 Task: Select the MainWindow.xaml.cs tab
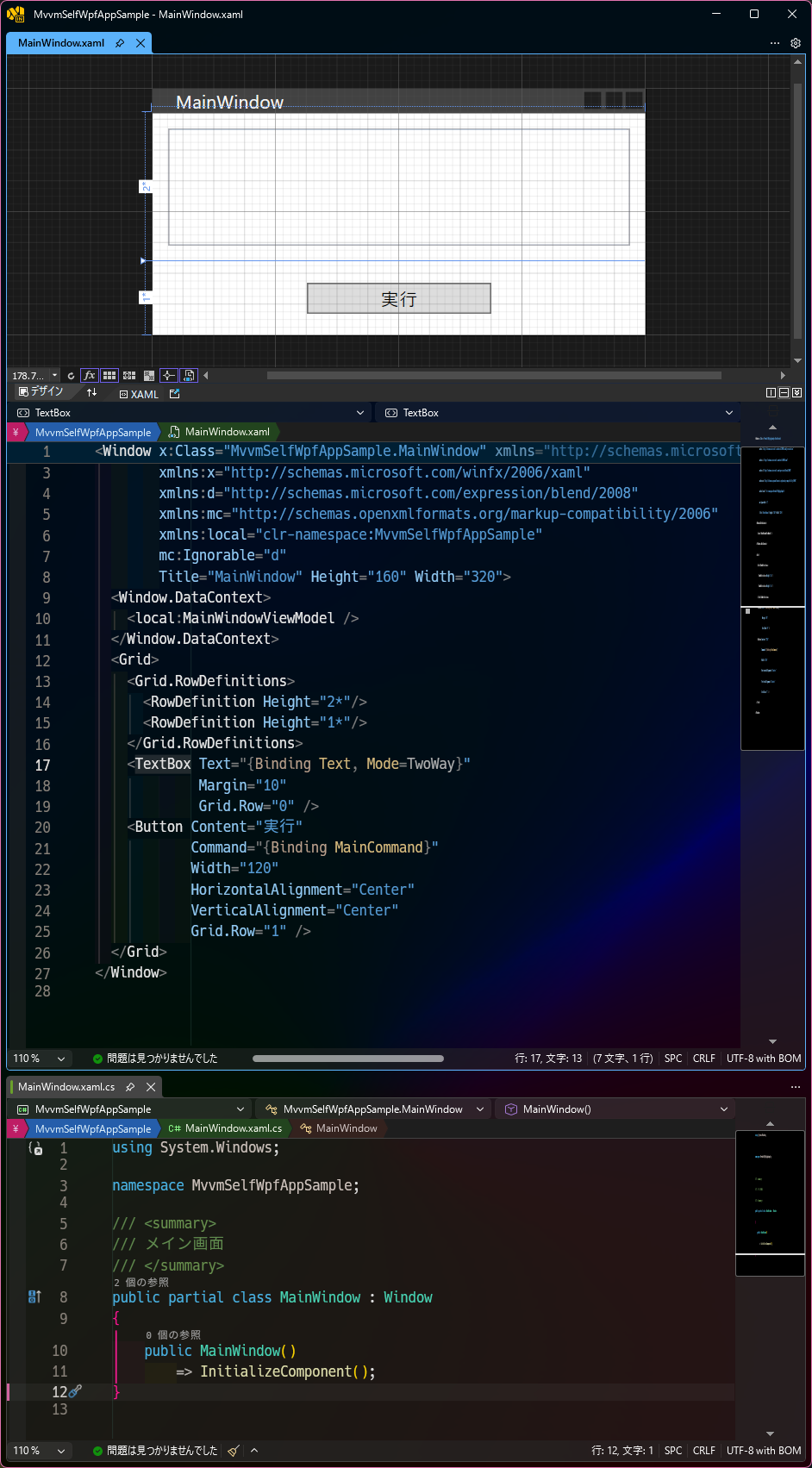[66, 1087]
